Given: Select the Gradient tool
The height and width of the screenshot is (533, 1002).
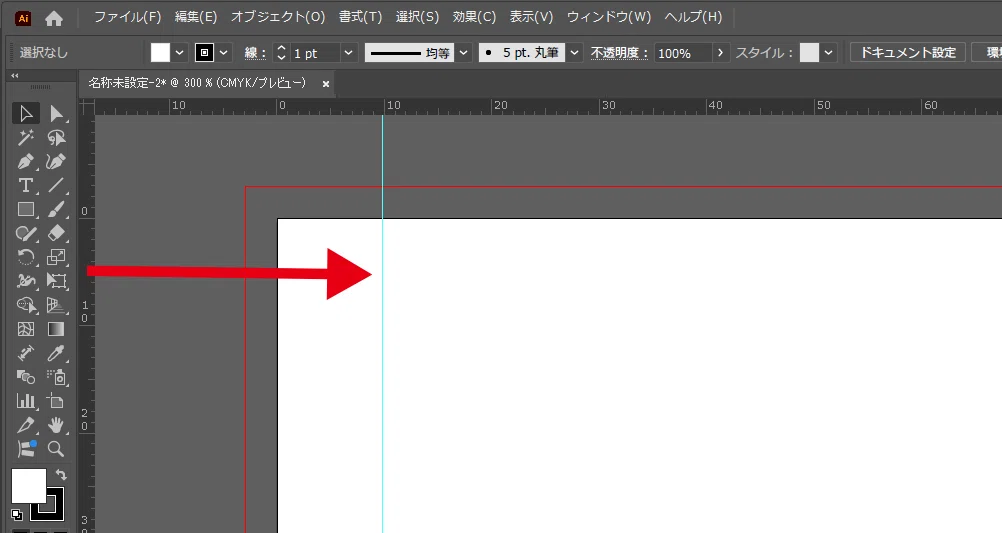Looking at the screenshot, I should click(56, 329).
